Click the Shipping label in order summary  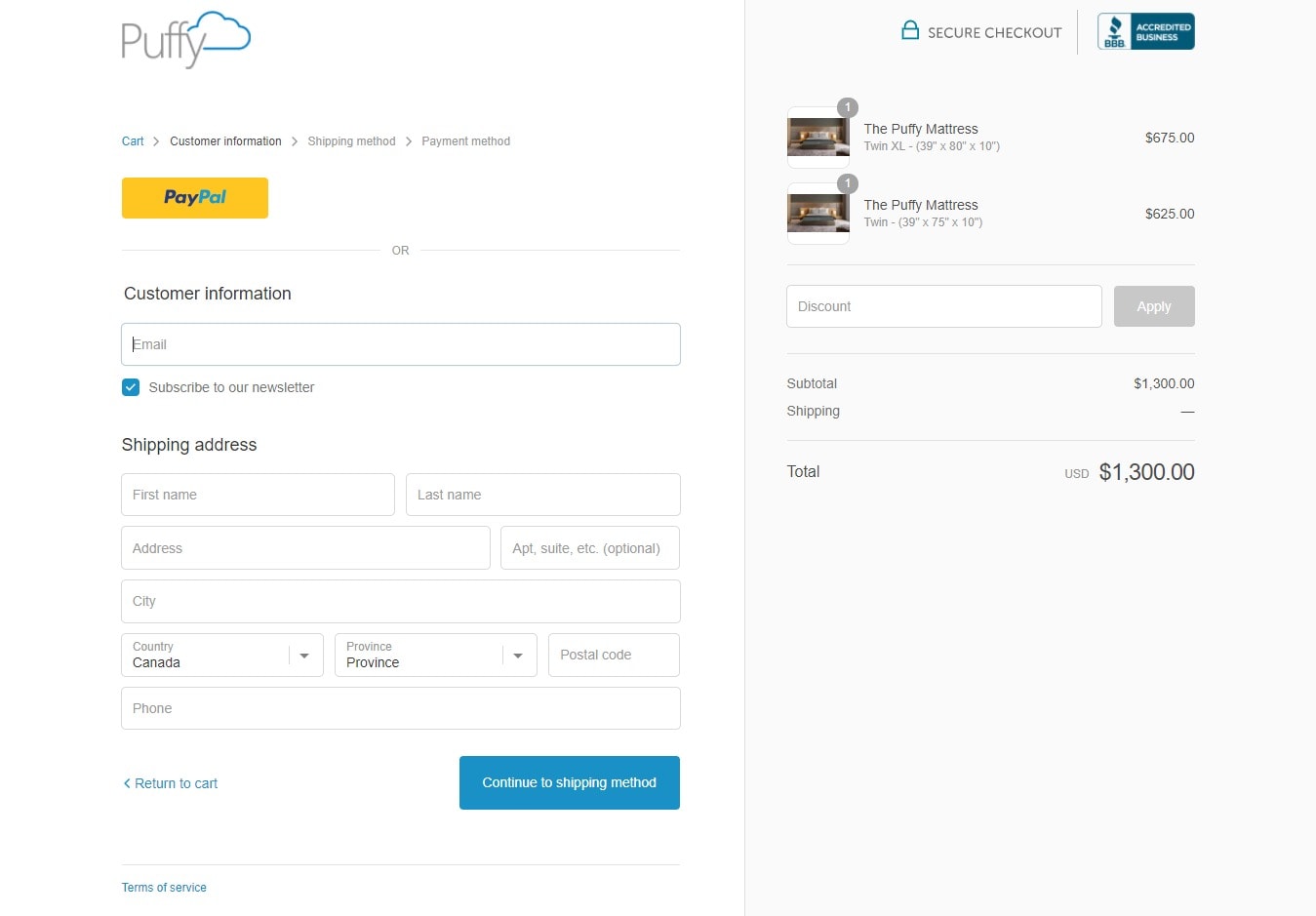[x=814, y=412]
